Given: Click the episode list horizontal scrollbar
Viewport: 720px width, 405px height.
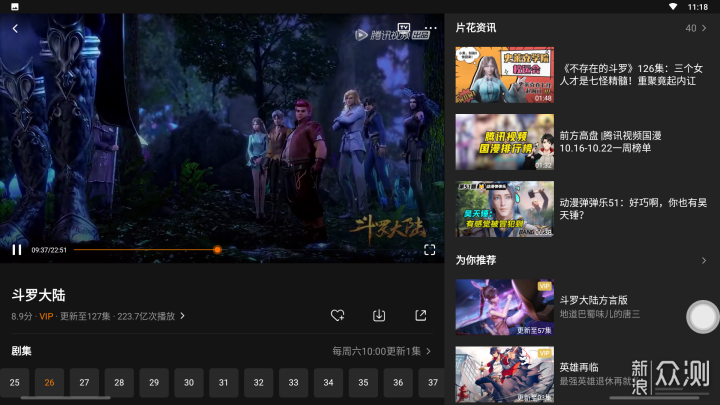Looking at the screenshot, I should tap(66, 398).
